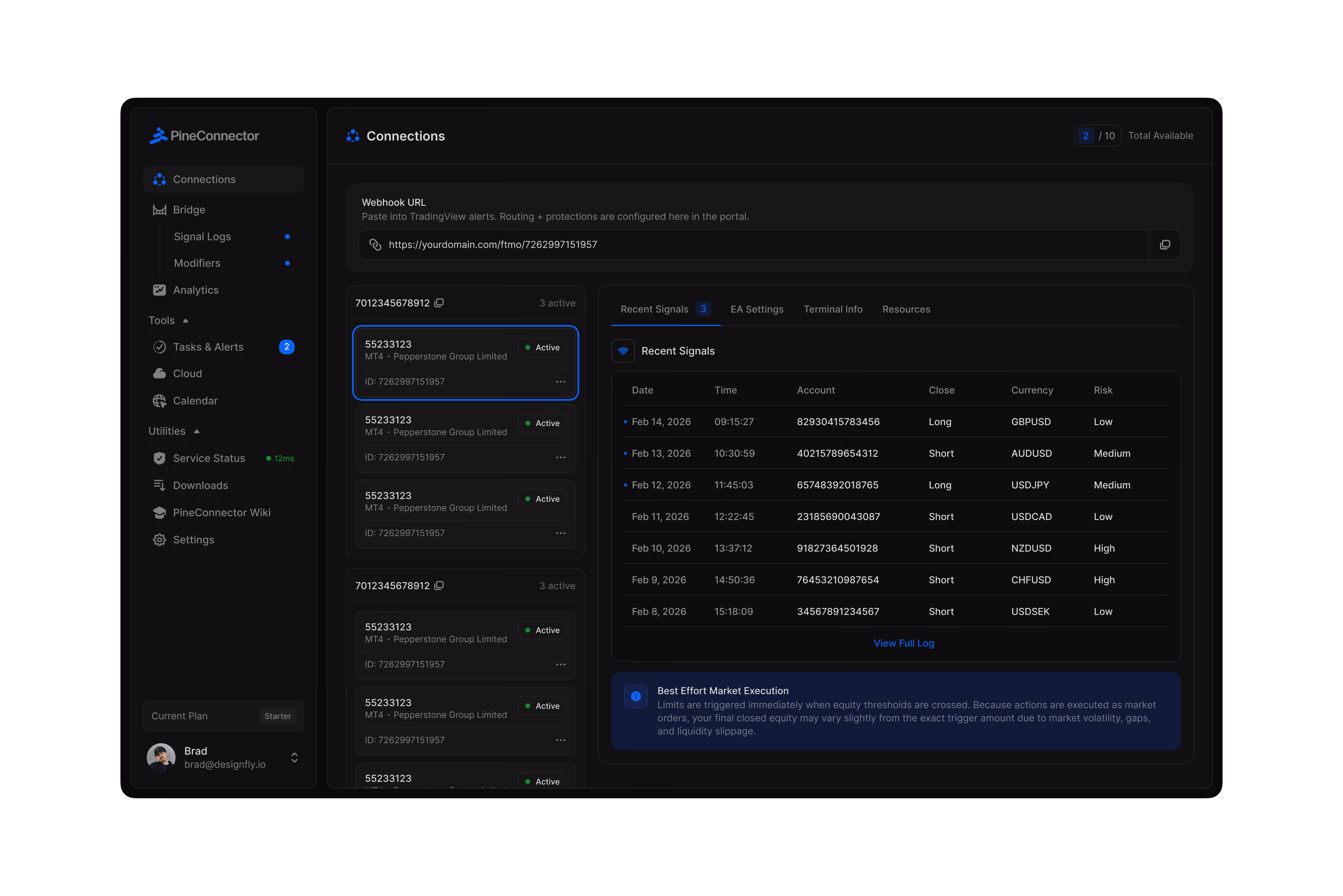
Task: Click the AUDUSD currency cell
Action: 1031,453
